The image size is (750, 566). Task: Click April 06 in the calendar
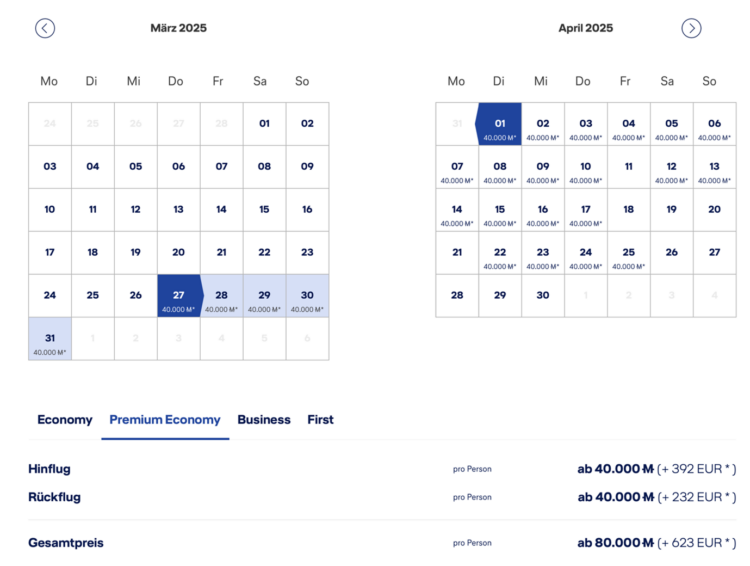tap(715, 124)
